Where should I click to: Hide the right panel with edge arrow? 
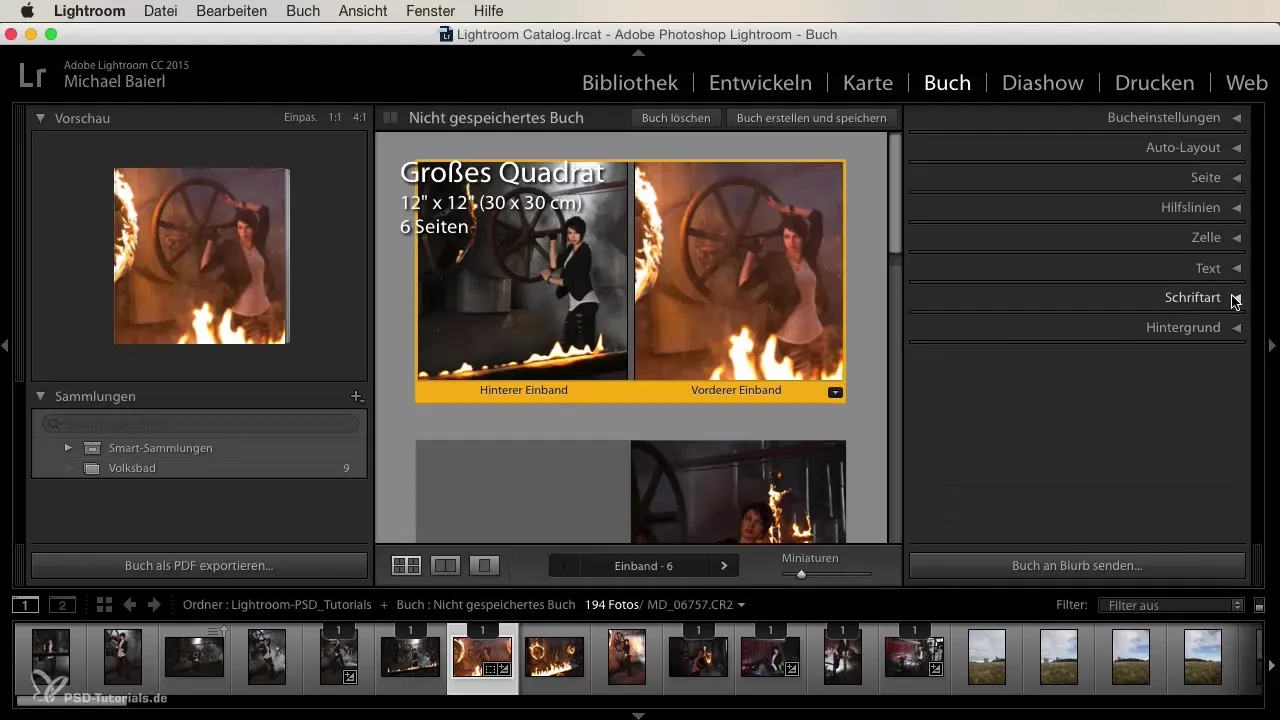coord(1273,345)
